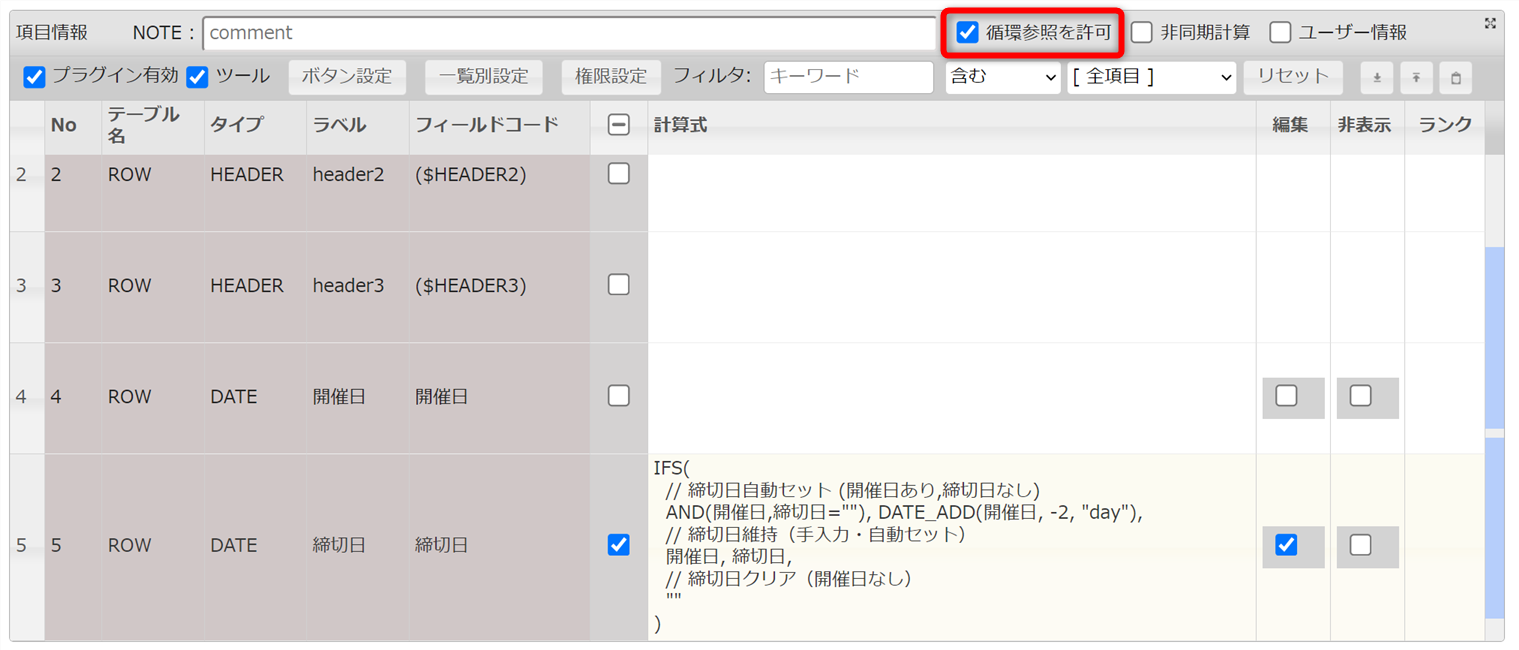1519x650 pixels.
Task: Click the fullscreen expand icon
Action: coord(1490,24)
